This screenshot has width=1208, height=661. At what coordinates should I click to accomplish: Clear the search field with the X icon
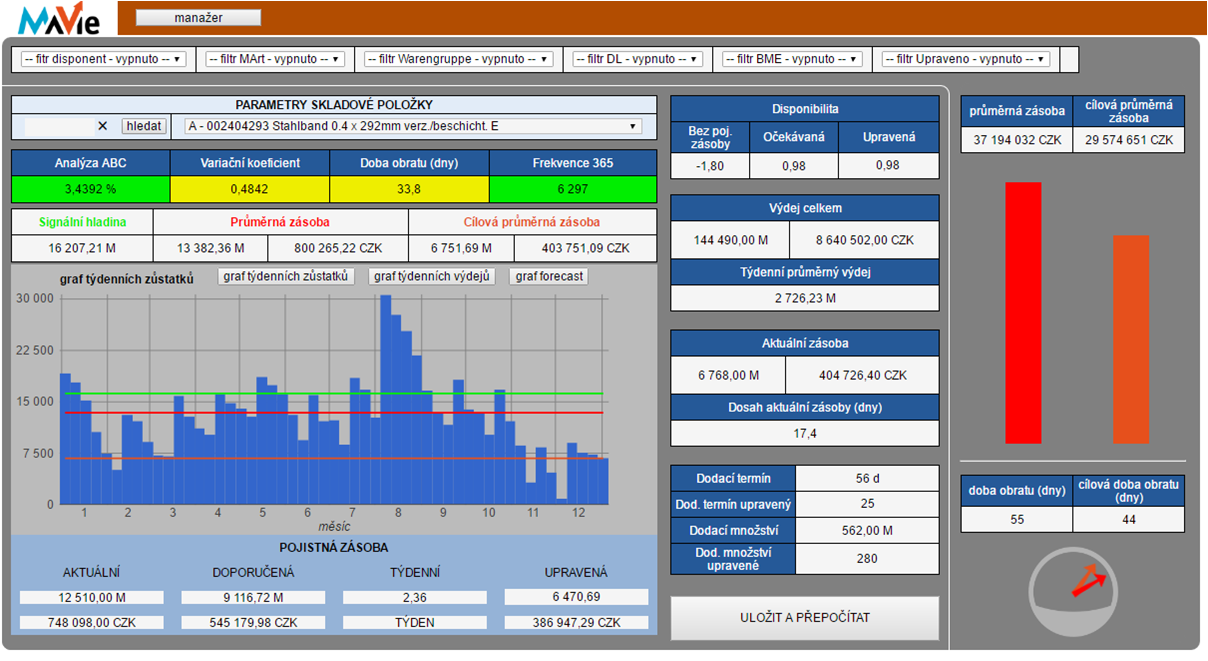point(102,126)
